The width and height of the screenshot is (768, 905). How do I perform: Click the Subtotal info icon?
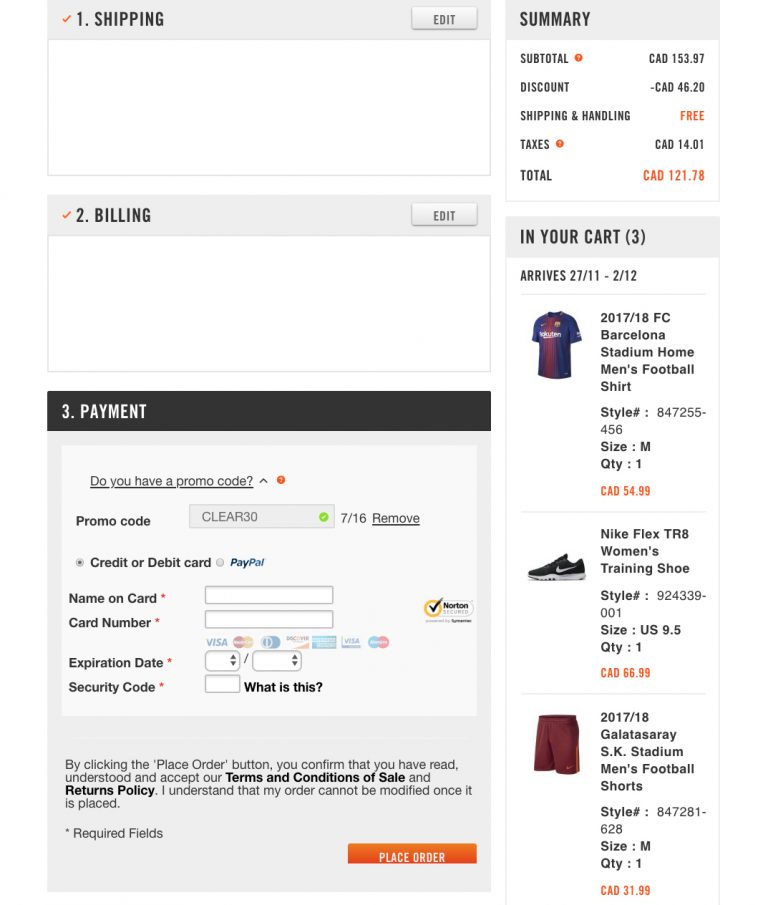[x=578, y=58]
